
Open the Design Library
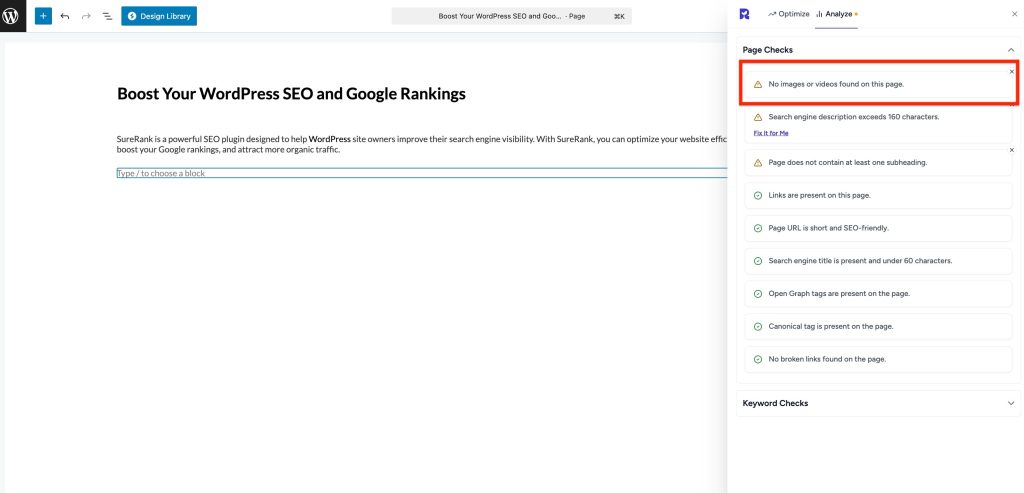[159, 16]
